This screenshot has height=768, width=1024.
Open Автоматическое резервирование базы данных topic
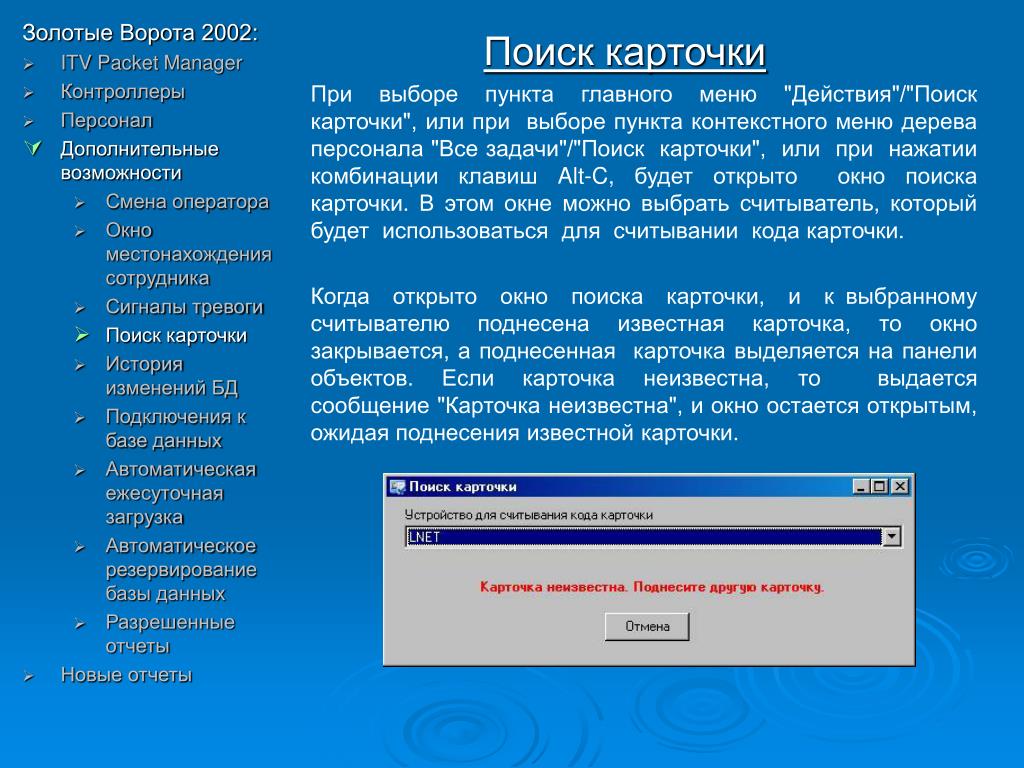tap(182, 569)
